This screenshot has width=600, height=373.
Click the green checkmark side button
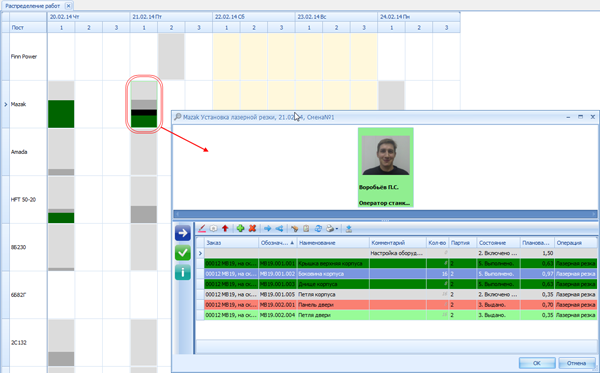(183, 252)
